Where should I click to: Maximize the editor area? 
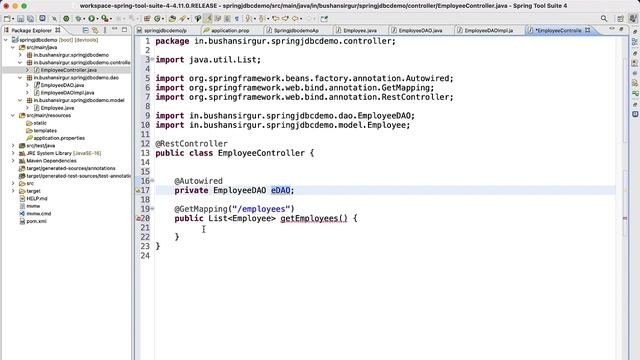pos(621,29)
